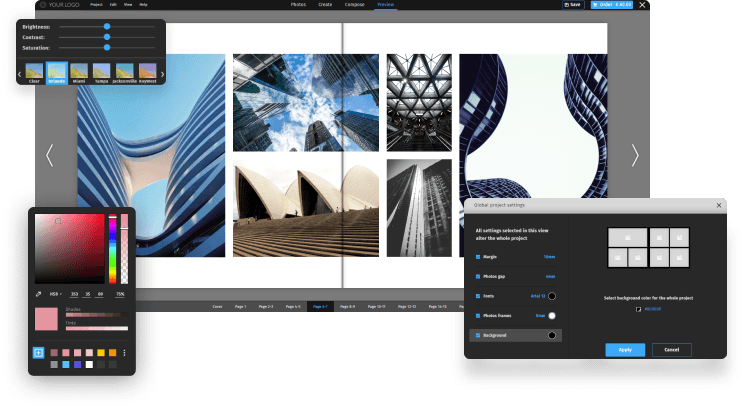Open the HSB color mode dropdown
The image size is (743, 407).
click(59, 294)
